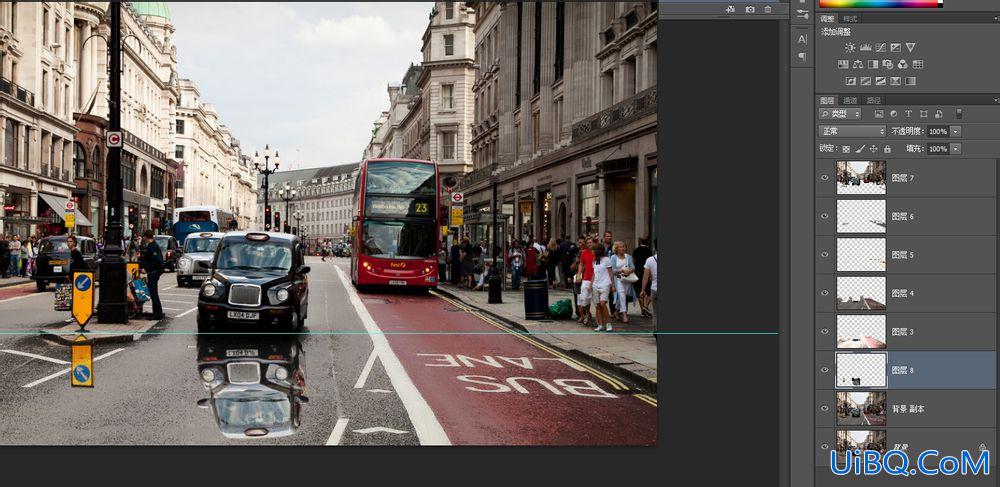Add a Brightness/Contrast adjustment
1000x487 pixels.
coord(850,47)
